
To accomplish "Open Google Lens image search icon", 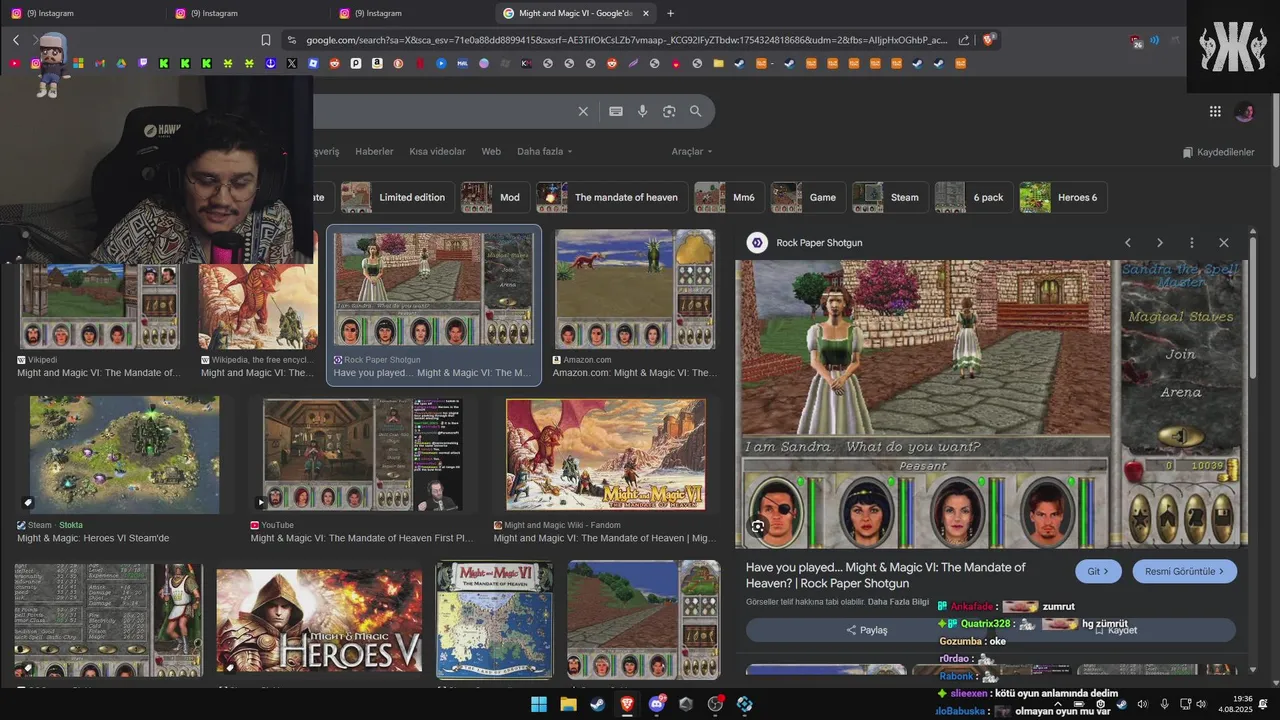I will point(669,111).
